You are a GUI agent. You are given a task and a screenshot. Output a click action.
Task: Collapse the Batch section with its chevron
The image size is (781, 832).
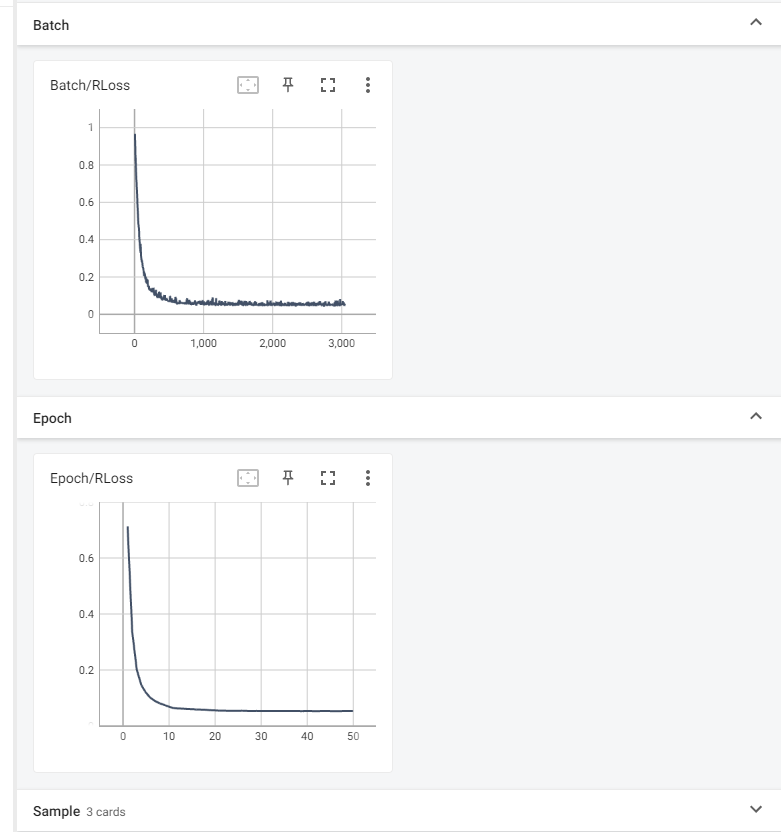coord(755,23)
